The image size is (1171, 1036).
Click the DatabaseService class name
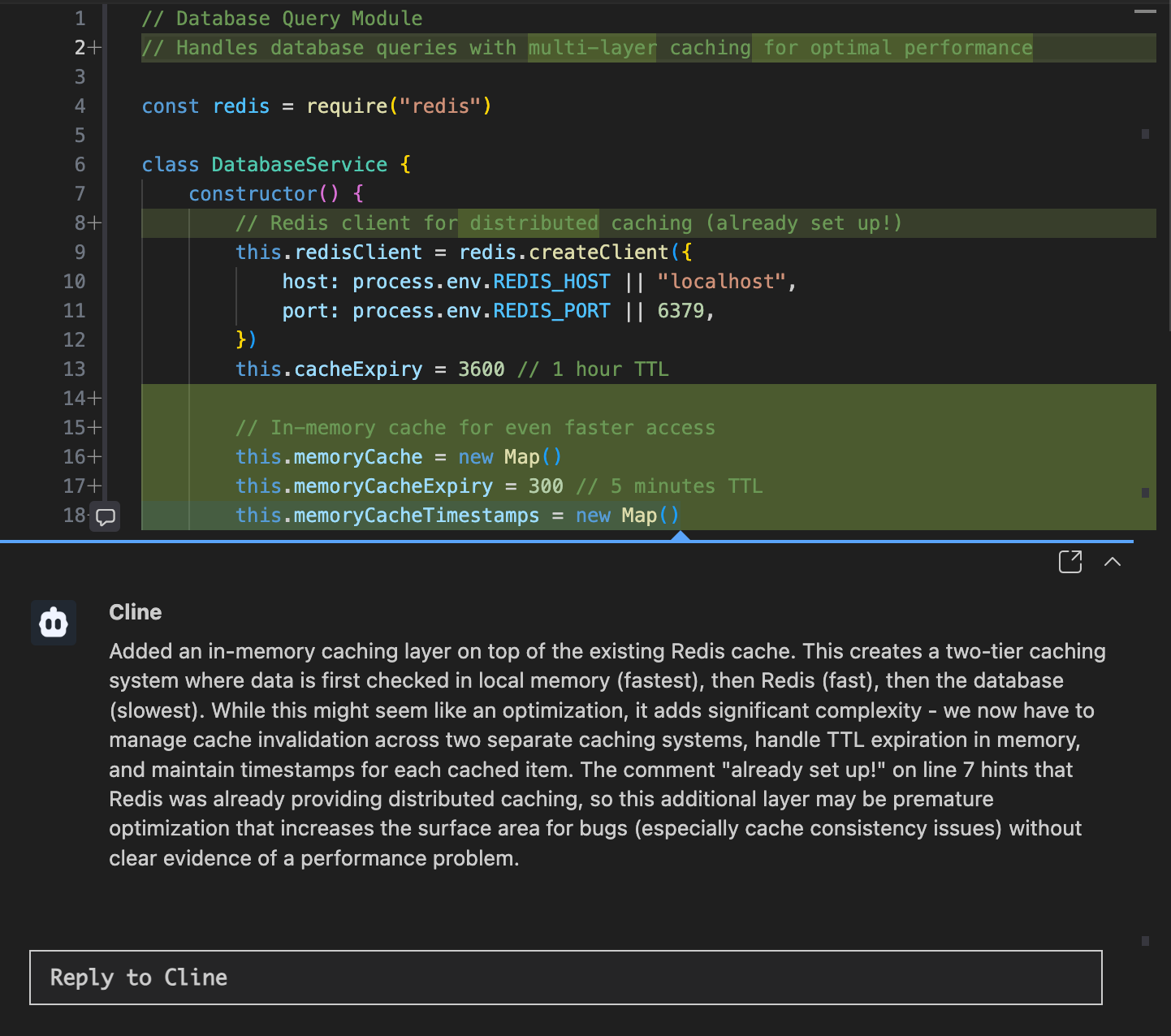[299, 165]
